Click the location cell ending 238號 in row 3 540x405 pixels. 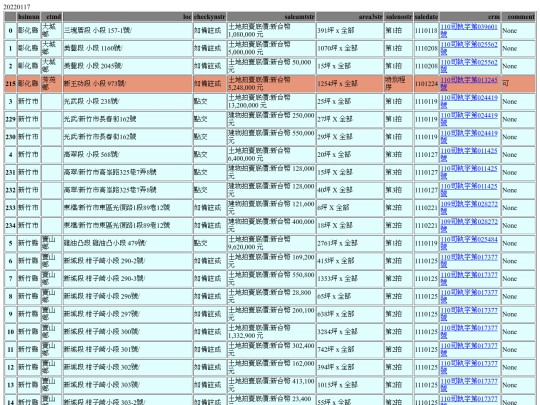point(127,101)
